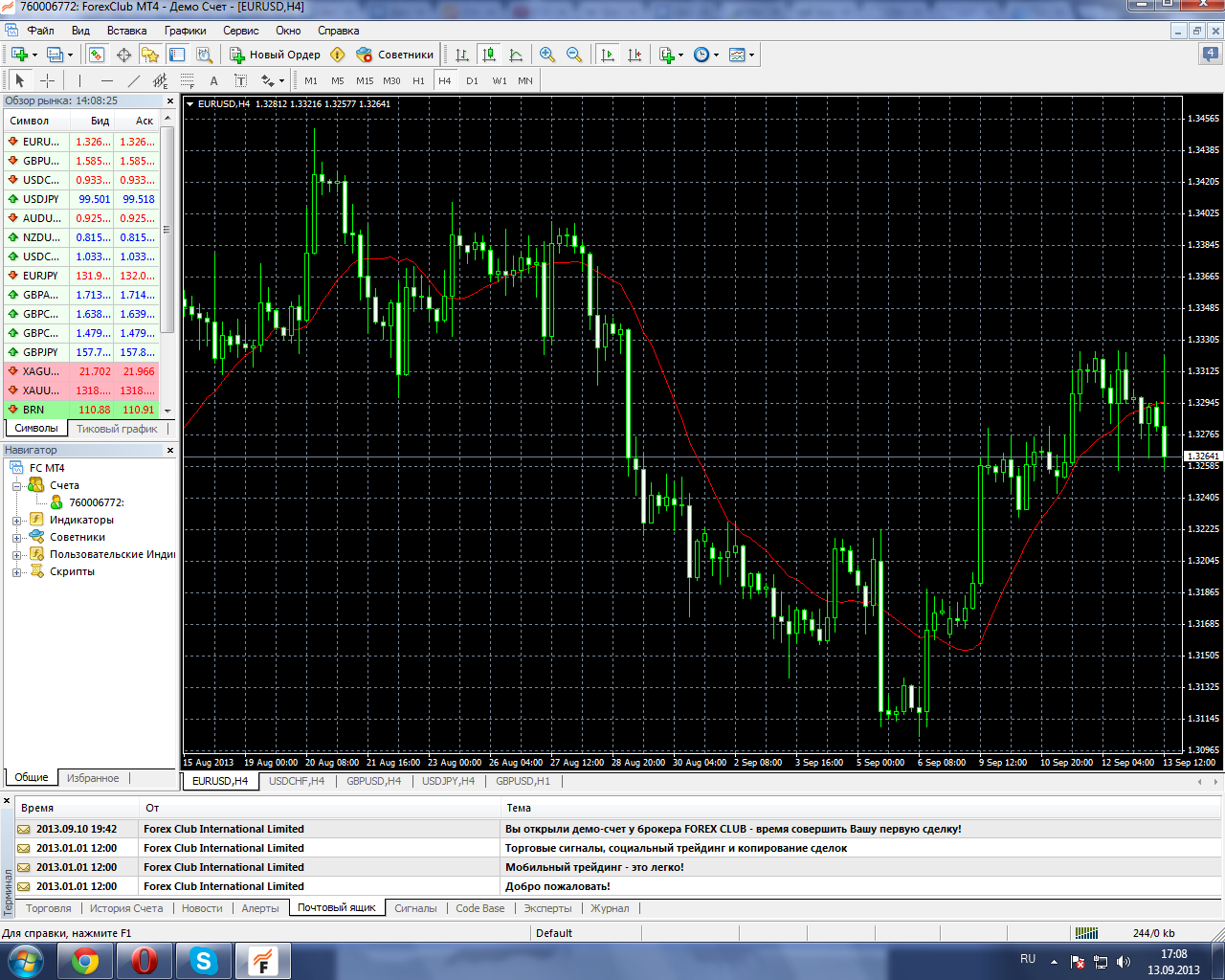Switch to D1 timeframe

[472, 80]
